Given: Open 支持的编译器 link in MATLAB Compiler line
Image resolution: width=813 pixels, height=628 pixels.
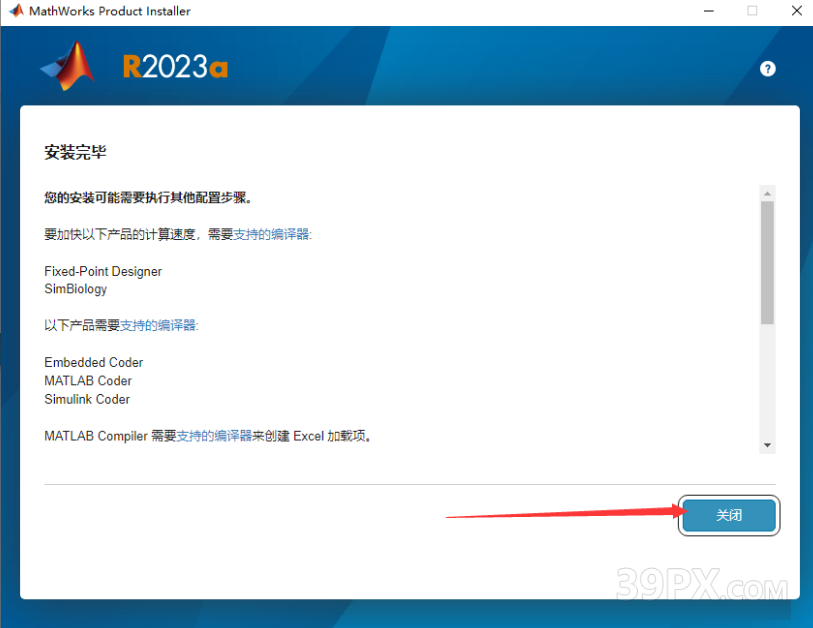Looking at the screenshot, I should [214, 436].
